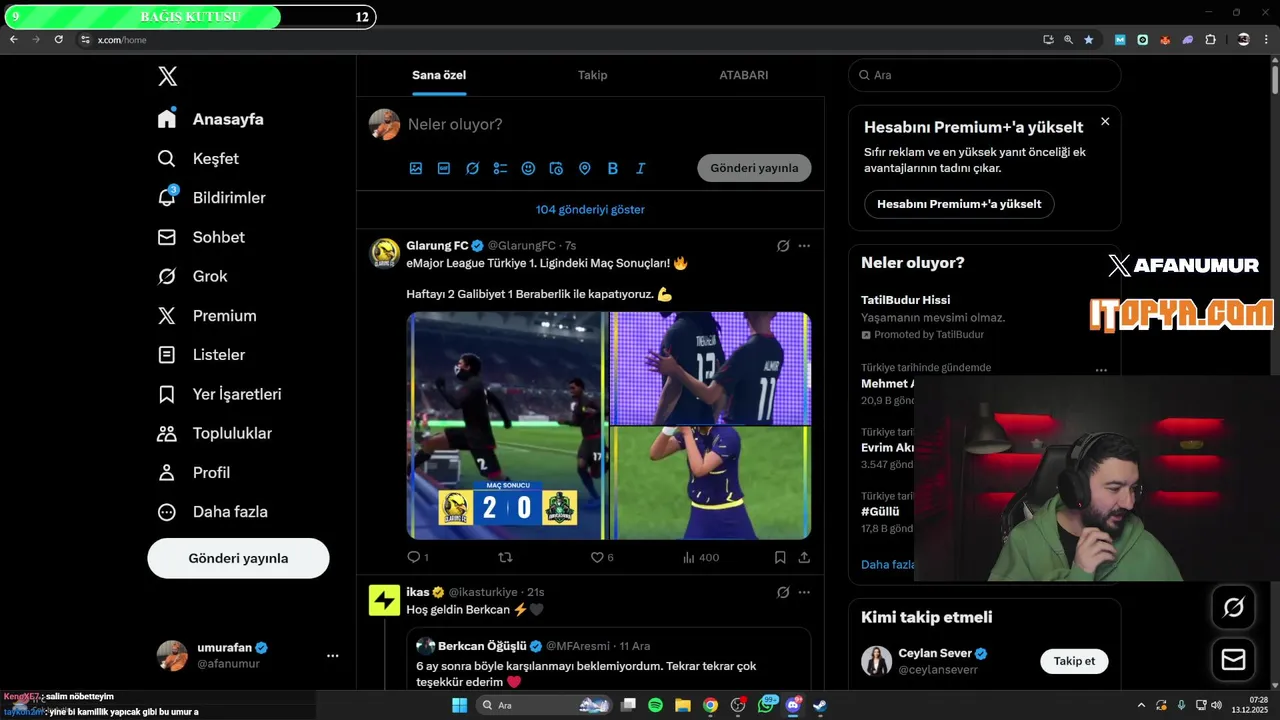Click the large Gönderi yayınla sidebar button

238,558
